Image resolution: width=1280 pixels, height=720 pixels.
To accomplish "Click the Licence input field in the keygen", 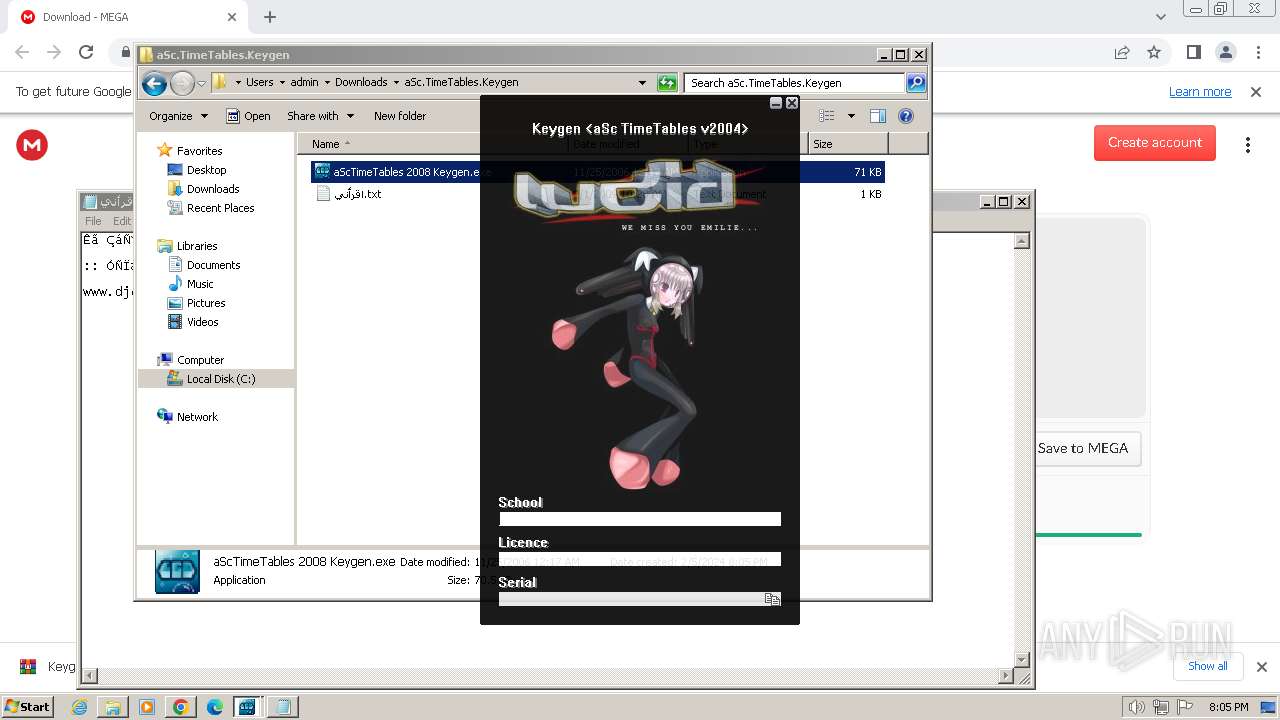I will coord(640,559).
